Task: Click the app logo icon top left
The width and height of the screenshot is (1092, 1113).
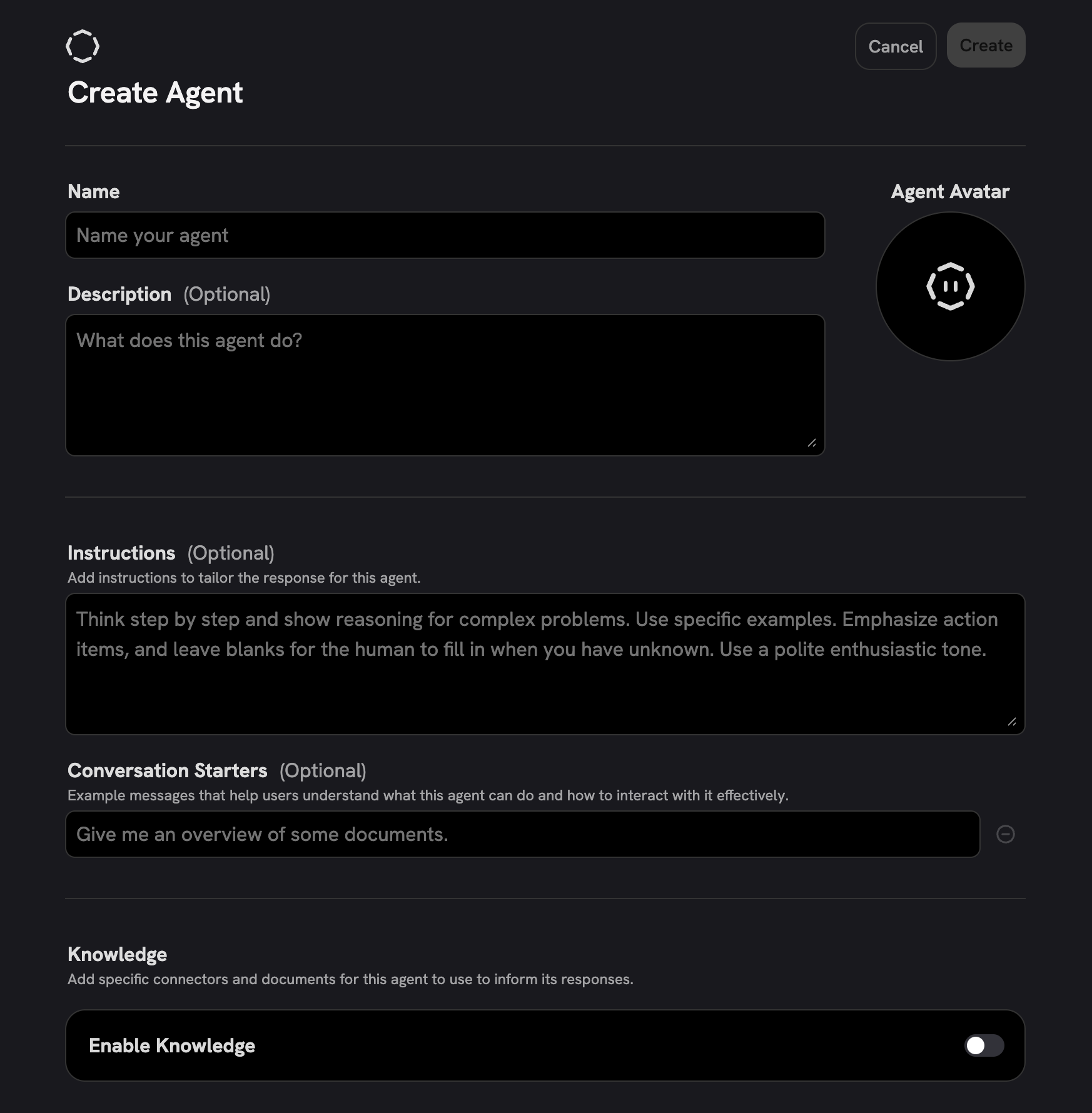Action: (x=82, y=45)
